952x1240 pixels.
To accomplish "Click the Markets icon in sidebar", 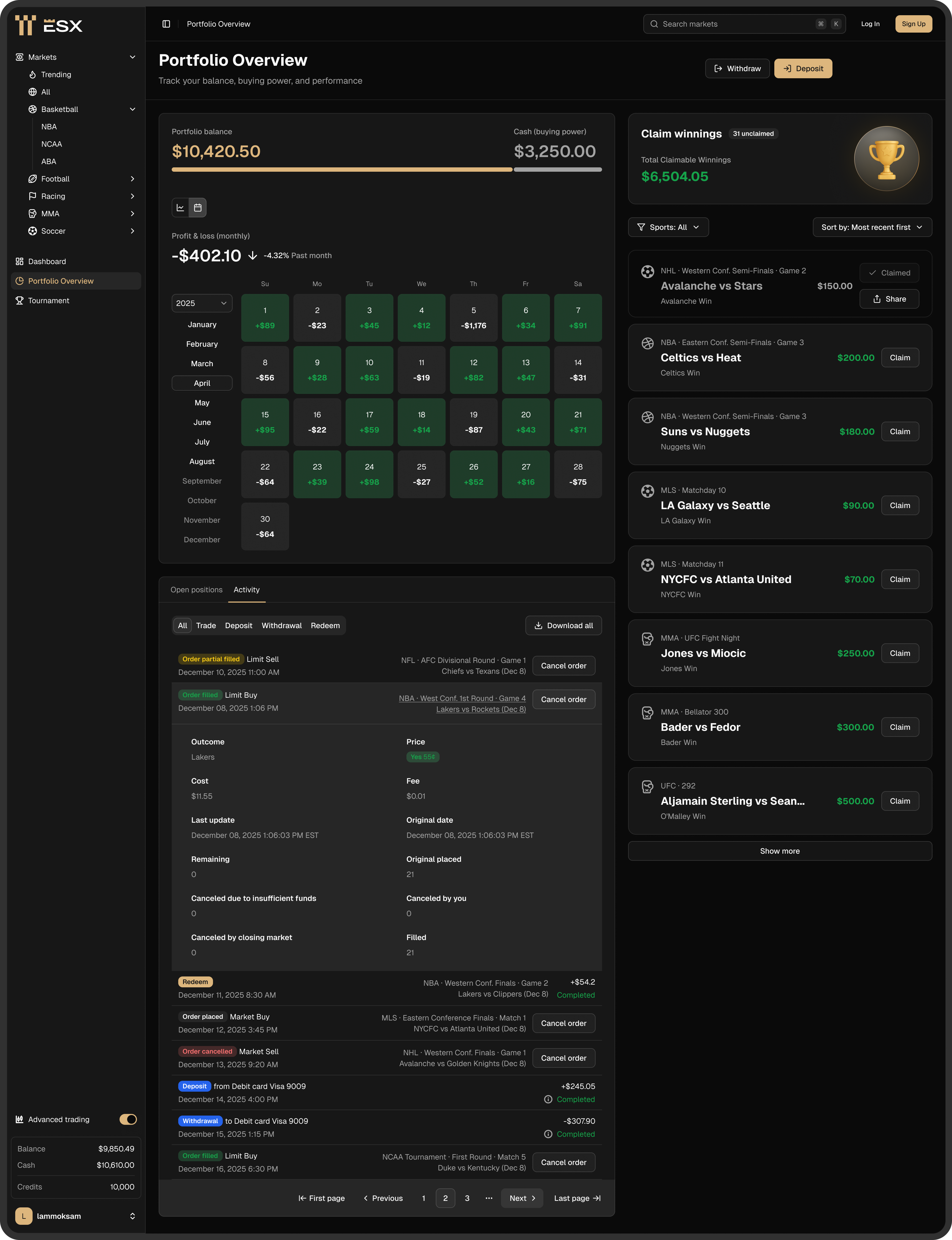I will [19, 57].
